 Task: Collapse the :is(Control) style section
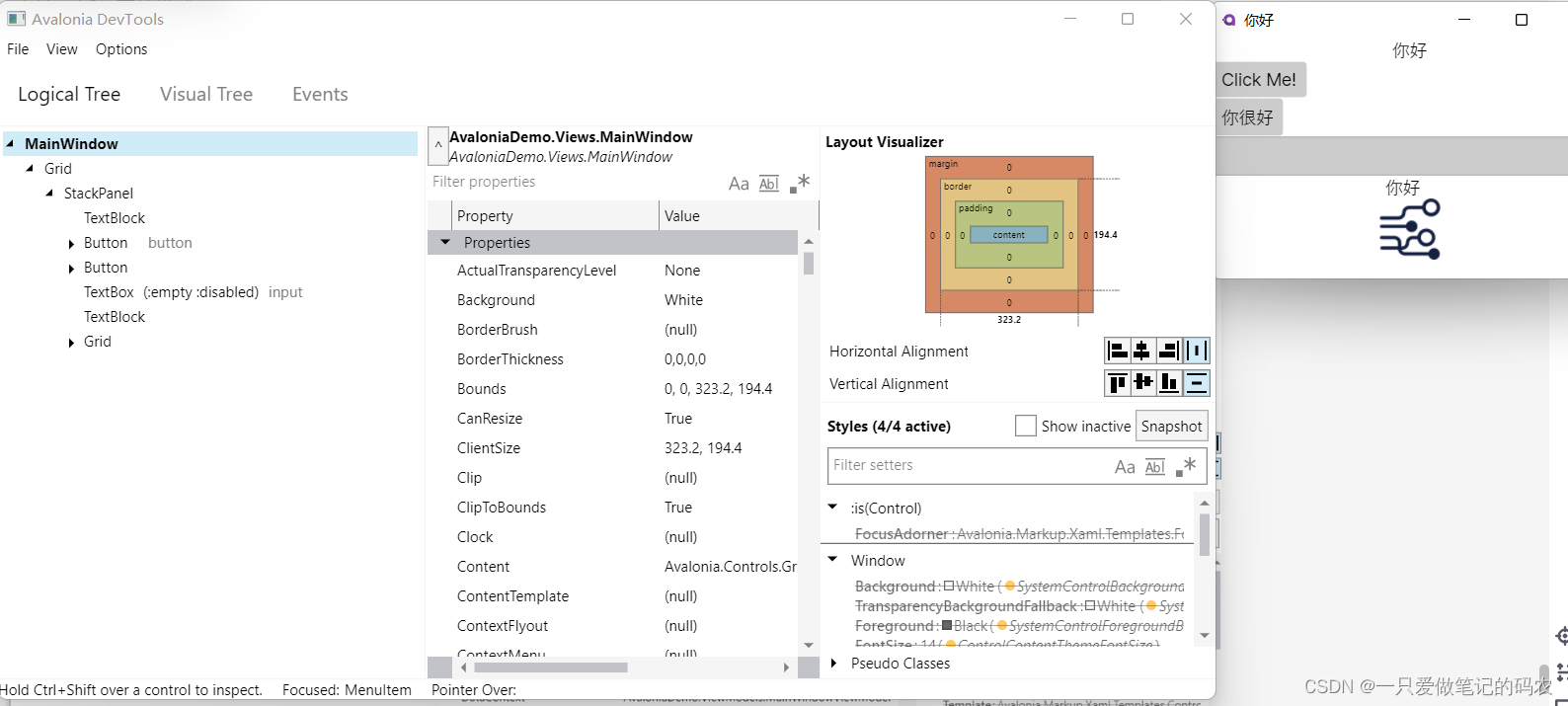click(832, 507)
